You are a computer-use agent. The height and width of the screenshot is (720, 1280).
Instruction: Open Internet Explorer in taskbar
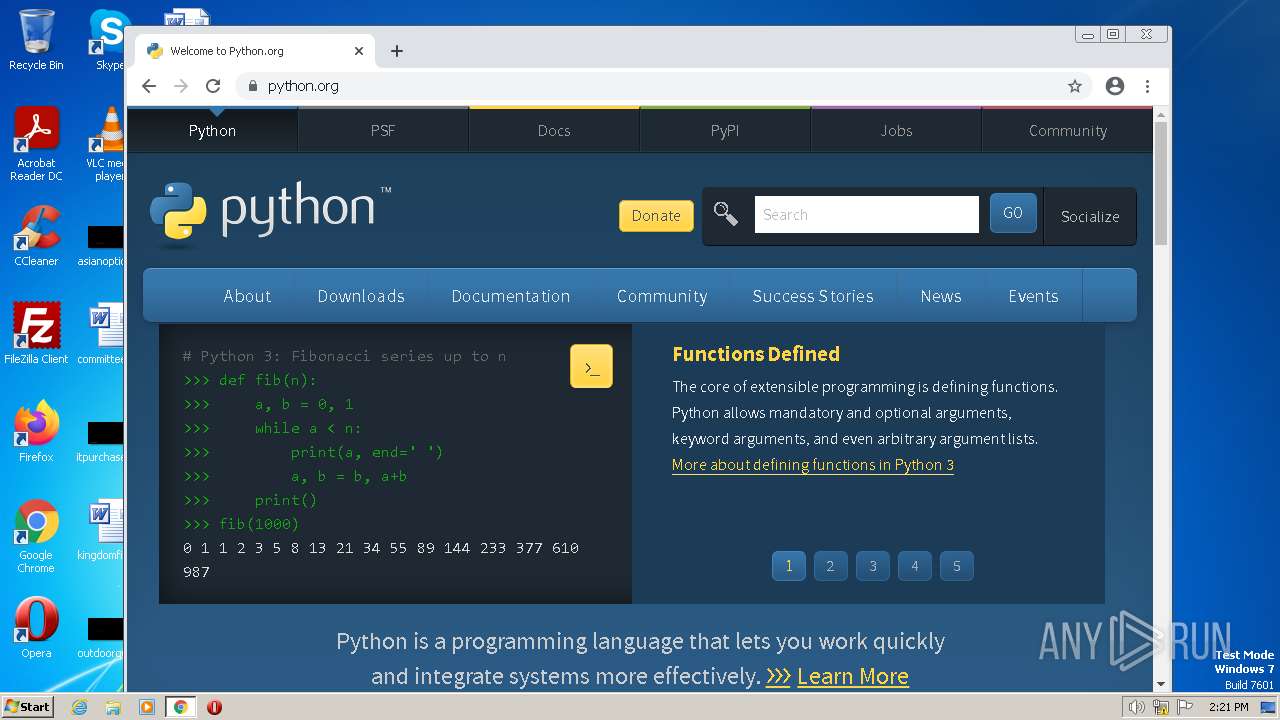point(79,707)
